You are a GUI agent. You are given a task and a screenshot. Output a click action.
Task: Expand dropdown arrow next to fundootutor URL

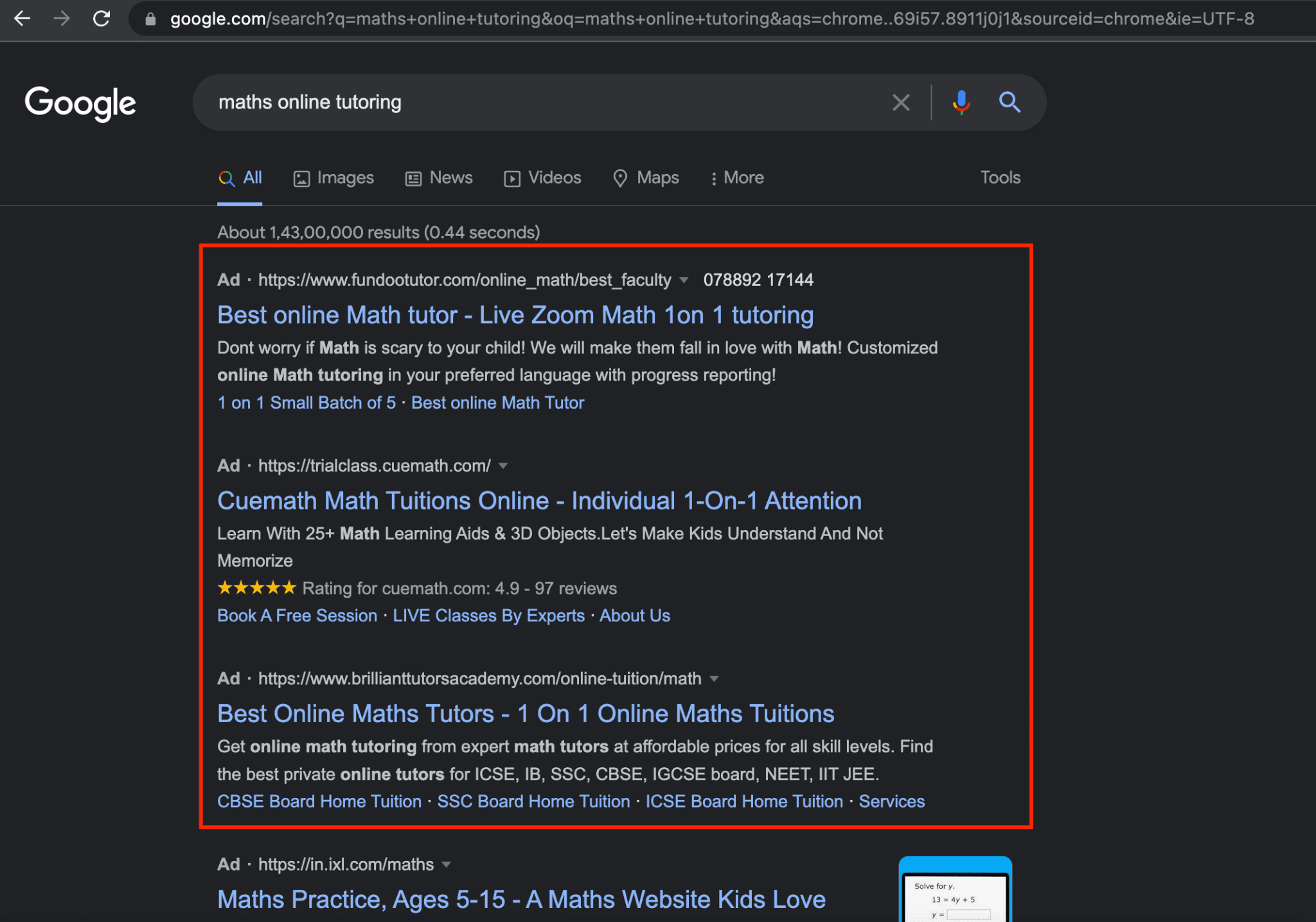point(684,280)
